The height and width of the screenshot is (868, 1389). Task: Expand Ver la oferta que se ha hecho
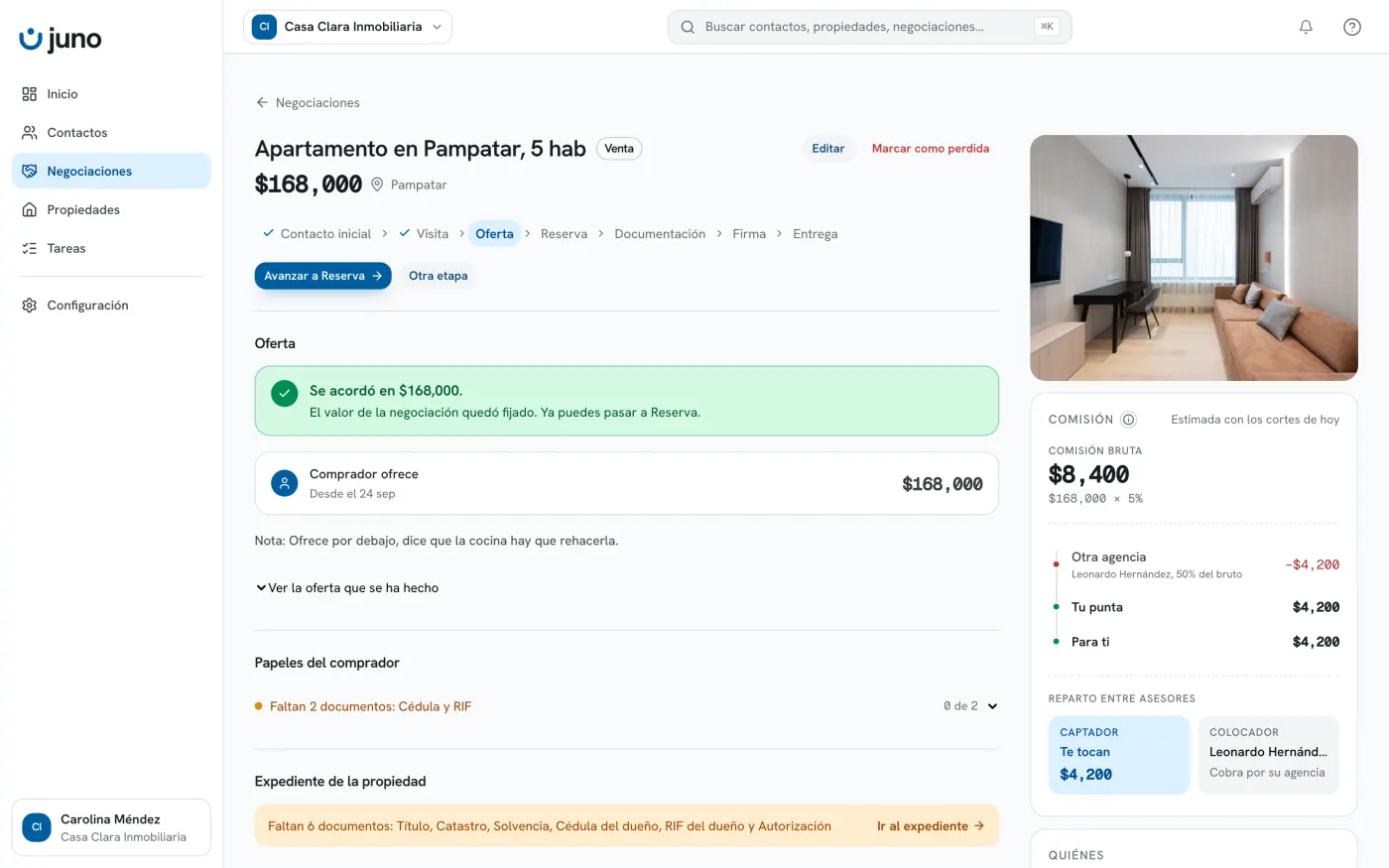pos(347,588)
